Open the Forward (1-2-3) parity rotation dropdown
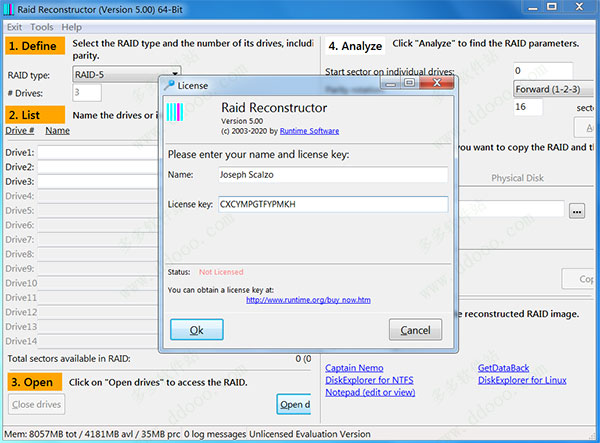Image resolution: width=600 pixels, height=443 pixels. click(553, 89)
